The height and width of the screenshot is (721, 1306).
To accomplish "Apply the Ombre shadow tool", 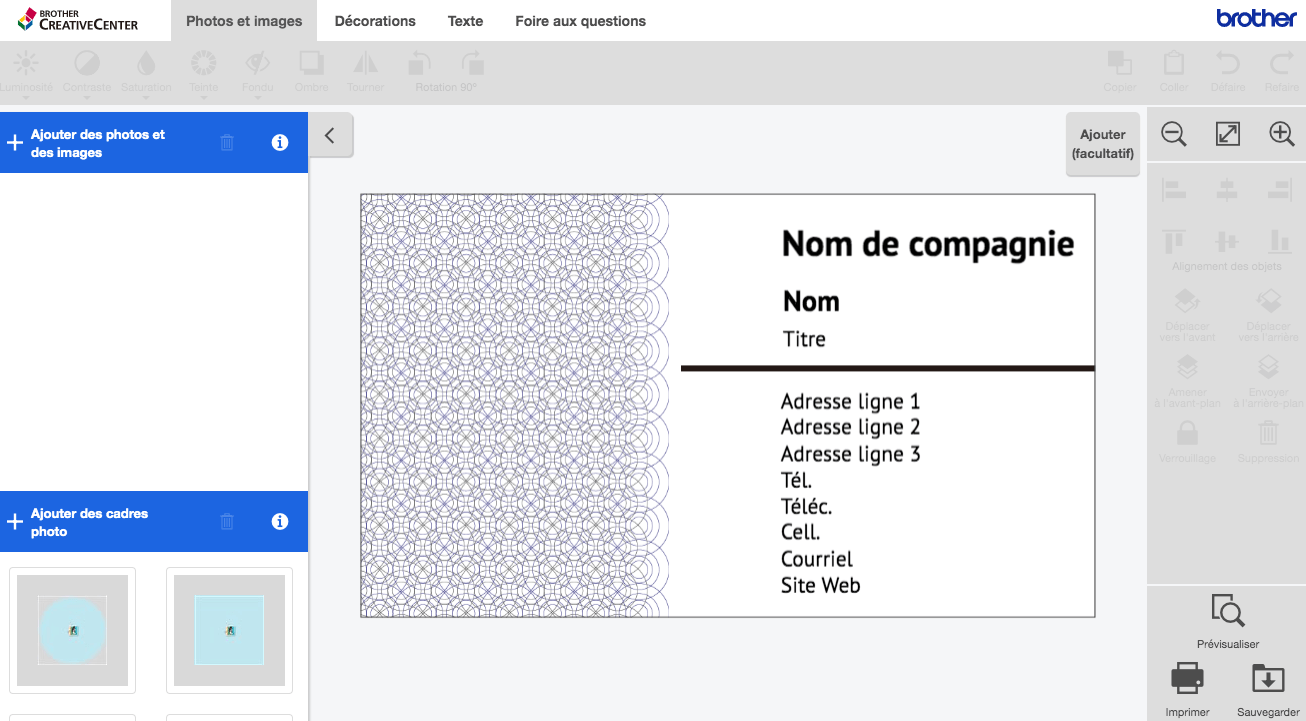I will [312, 64].
